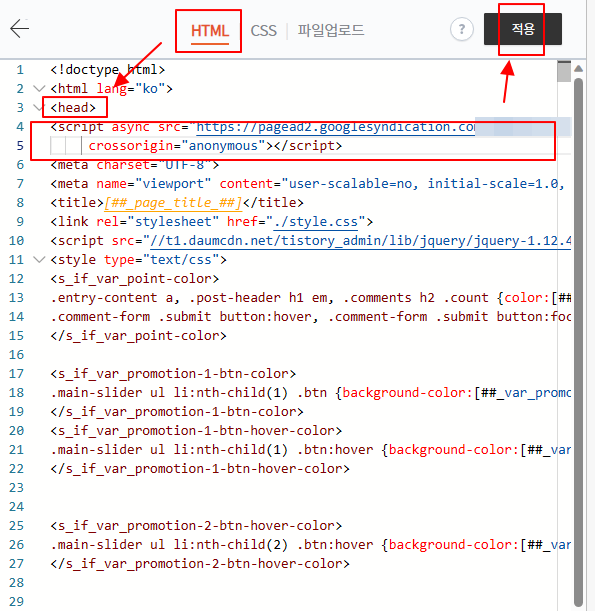Click the 적용 apply button
The width and height of the screenshot is (595, 611).
point(523,29)
